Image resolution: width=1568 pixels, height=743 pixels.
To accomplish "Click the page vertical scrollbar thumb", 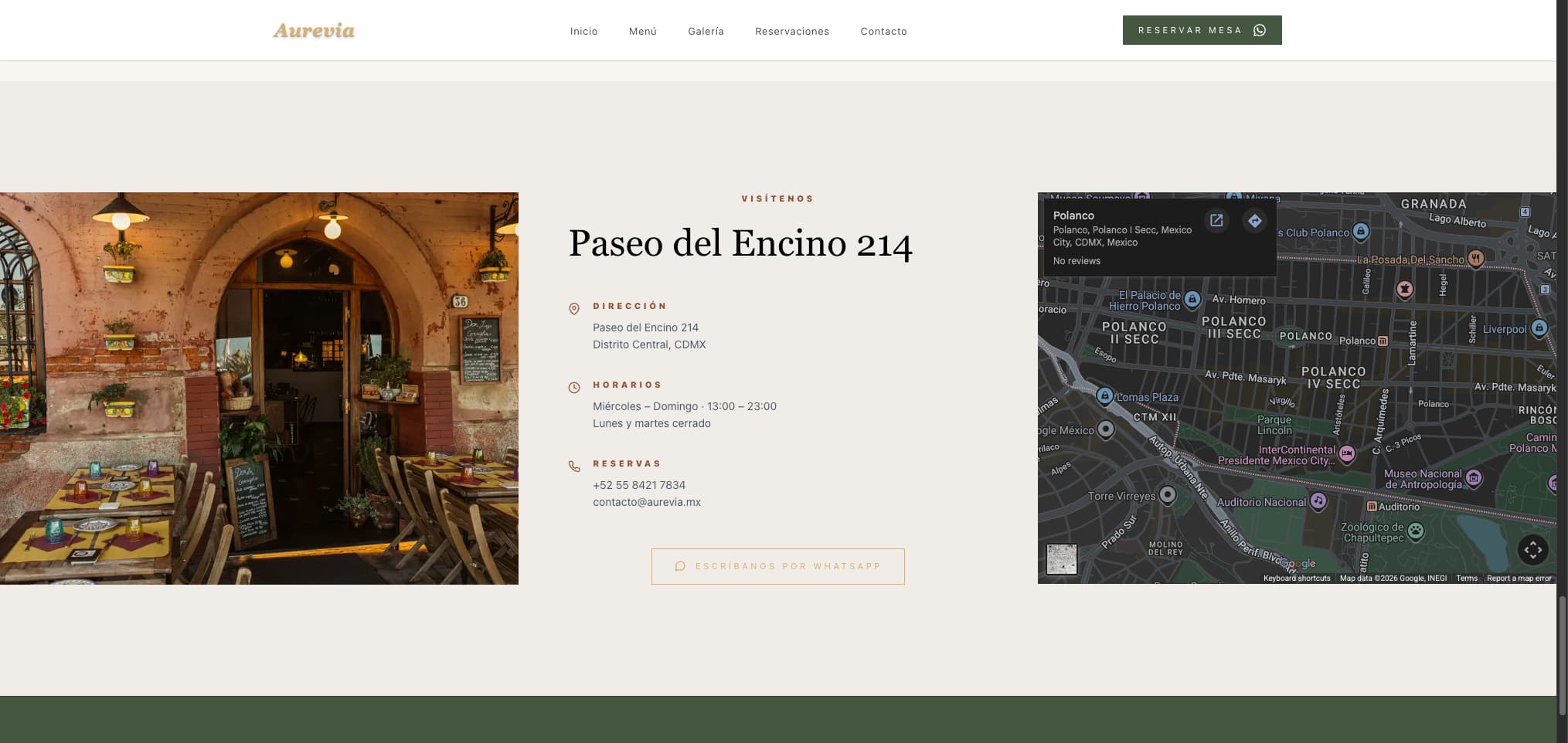I will tap(1562, 655).
